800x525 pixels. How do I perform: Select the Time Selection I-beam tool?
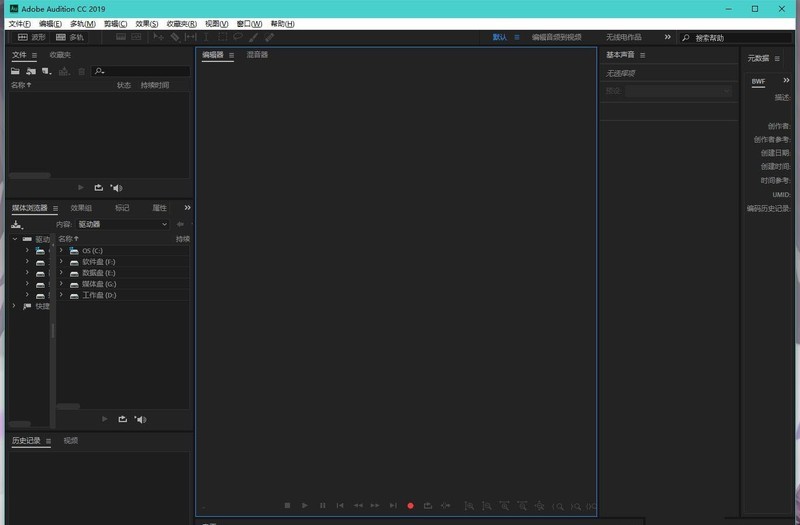coord(207,37)
